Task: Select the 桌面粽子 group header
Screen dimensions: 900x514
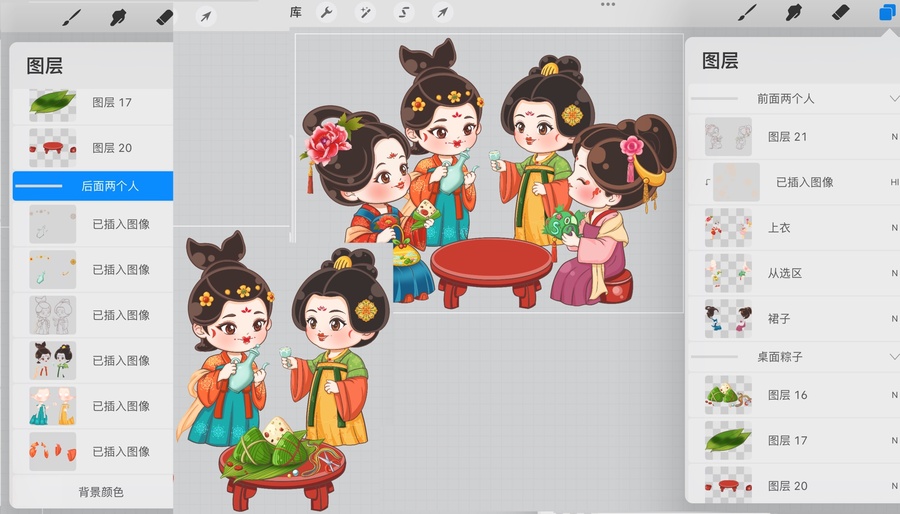Action: (x=793, y=357)
